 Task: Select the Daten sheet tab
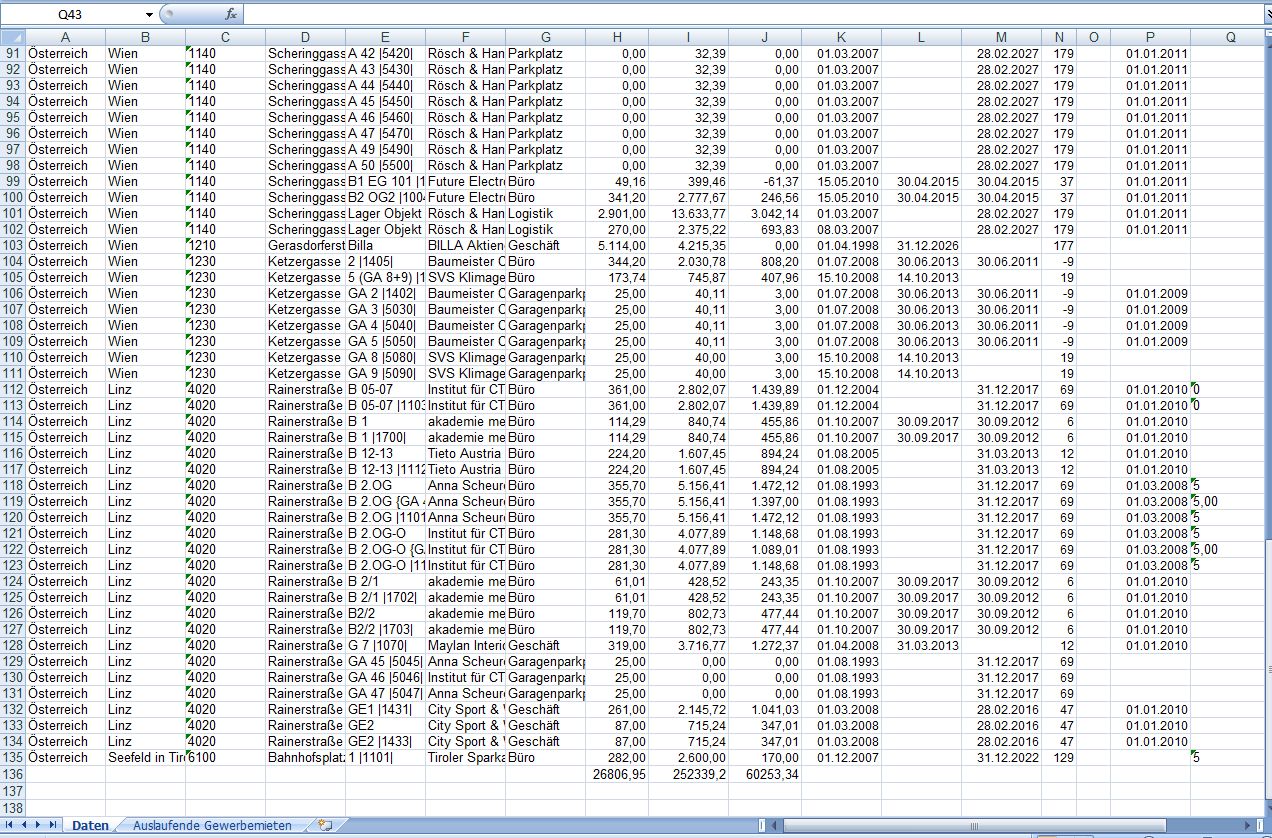(x=90, y=825)
